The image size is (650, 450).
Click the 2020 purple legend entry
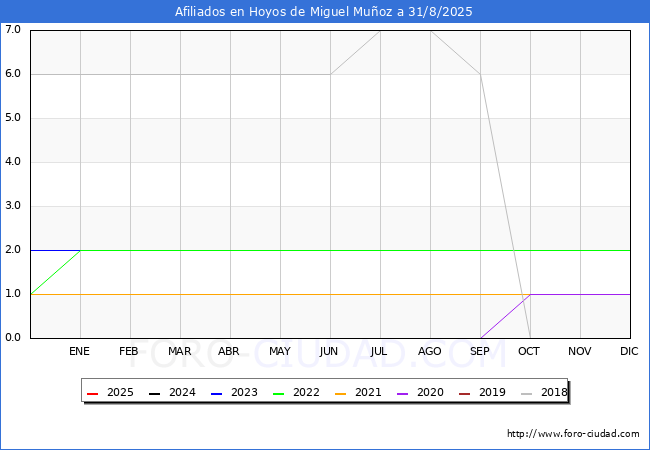point(418,393)
